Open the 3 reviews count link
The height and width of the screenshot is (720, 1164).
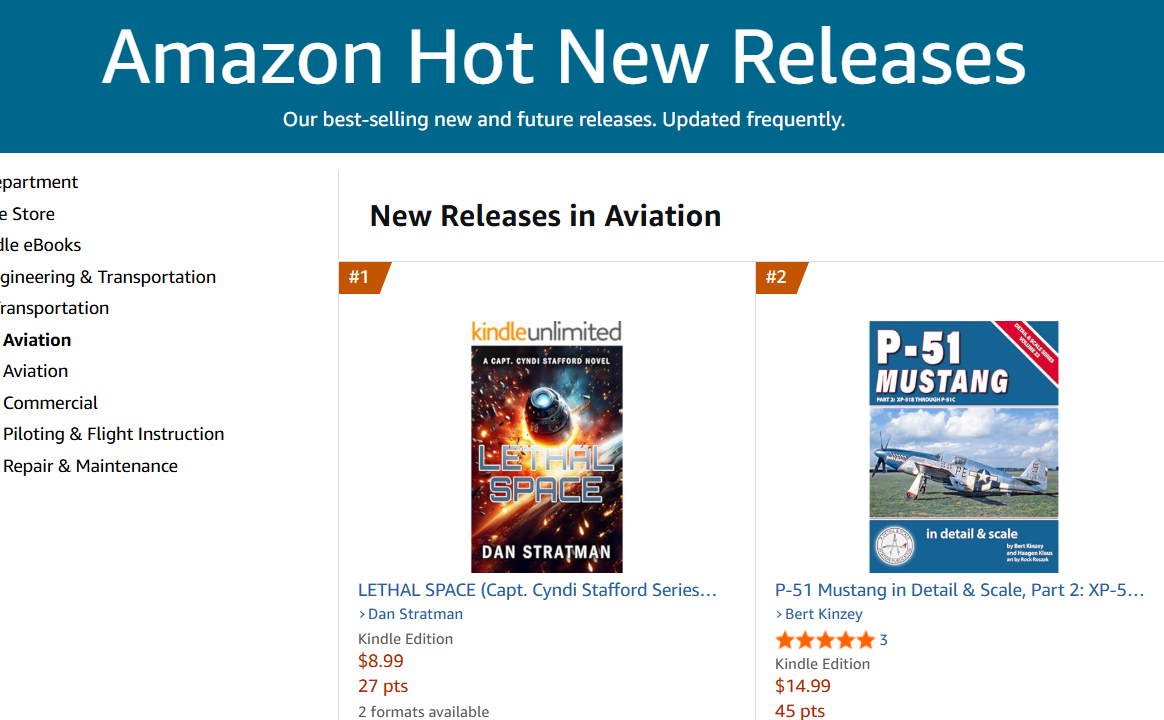click(x=883, y=640)
